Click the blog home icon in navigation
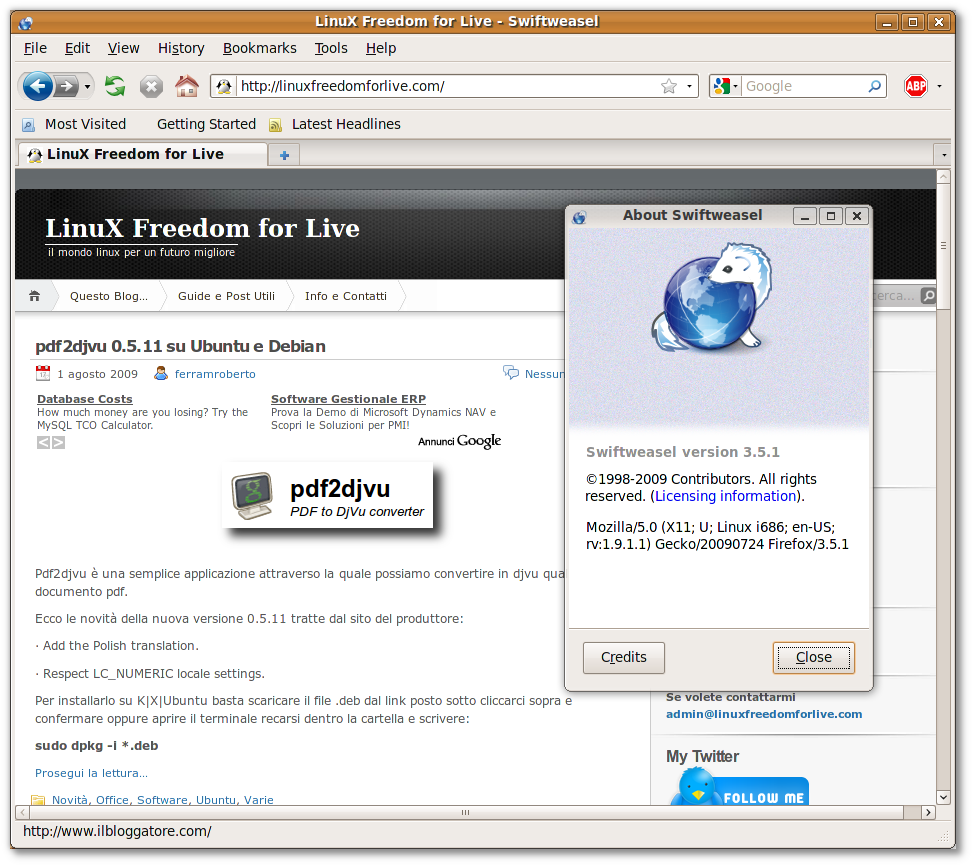The height and width of the screenshot is (866, 973). click(35, 296)
